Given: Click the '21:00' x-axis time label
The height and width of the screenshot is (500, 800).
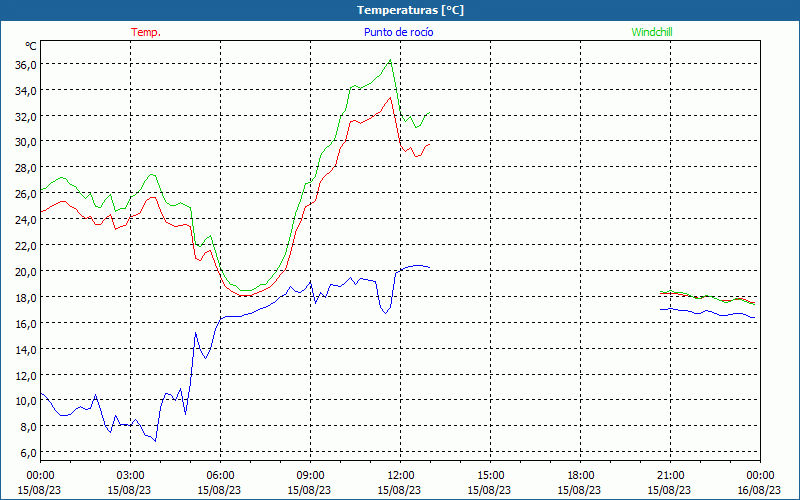Looking at the screenshot, I should (x=670, y=476).
